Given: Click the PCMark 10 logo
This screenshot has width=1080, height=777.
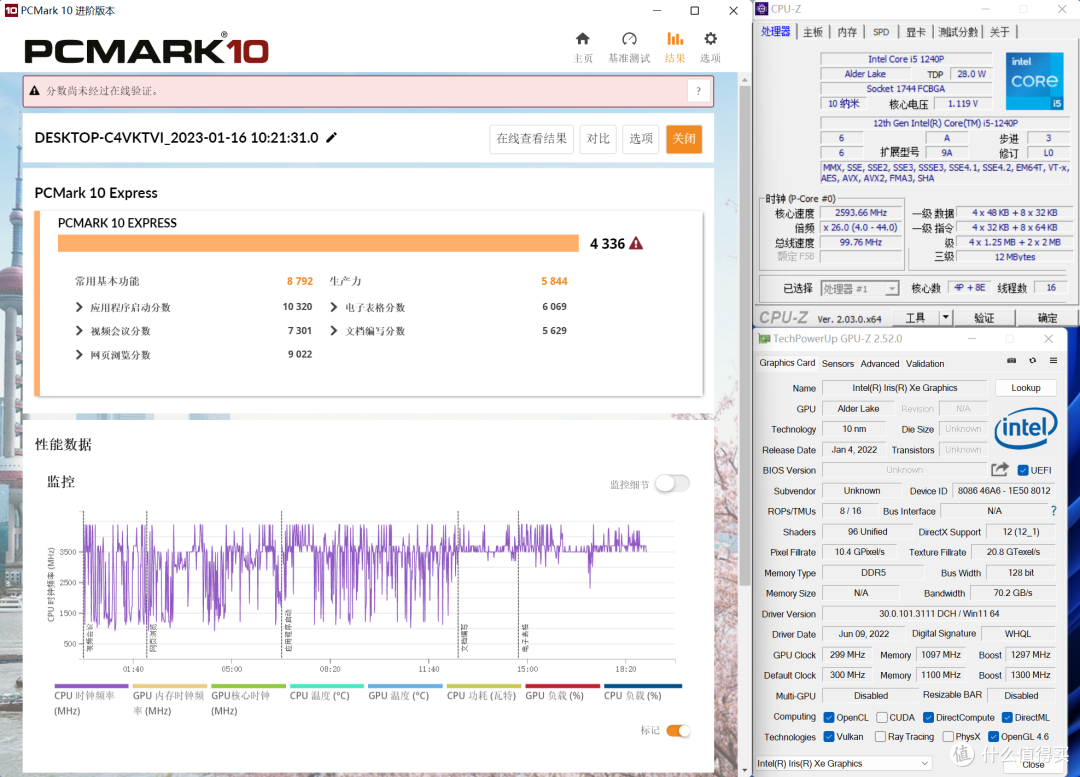Looking at the screenshot, I should [x=147, y=51].
